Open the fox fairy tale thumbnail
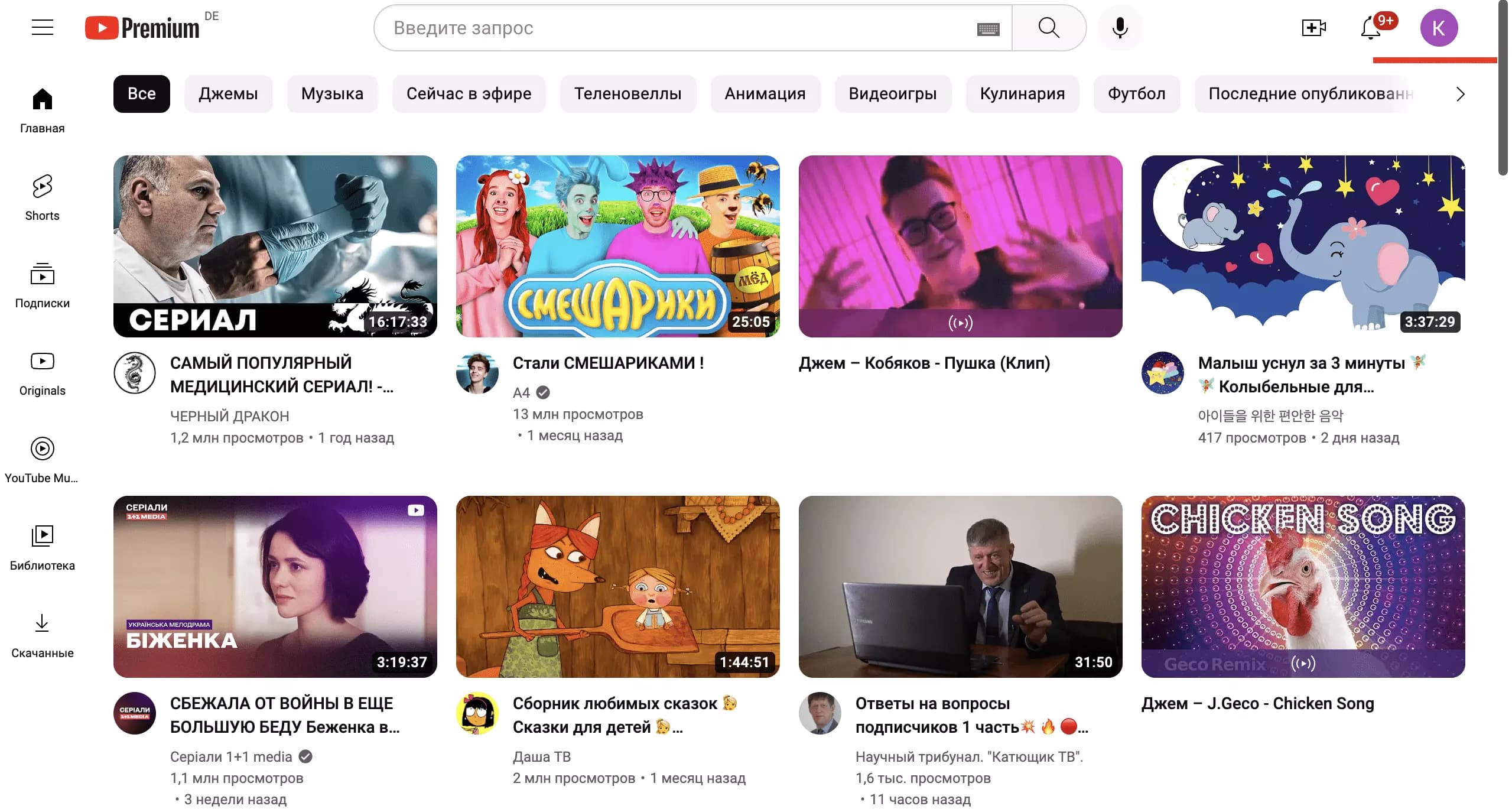Viewport: 1512px width, 809px height. pos(618,587)
